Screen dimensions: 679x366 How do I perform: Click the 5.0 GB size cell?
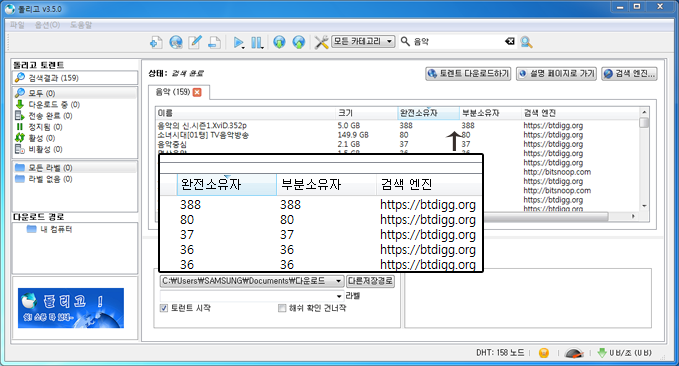pyautogui.click(x=349, y=126)
